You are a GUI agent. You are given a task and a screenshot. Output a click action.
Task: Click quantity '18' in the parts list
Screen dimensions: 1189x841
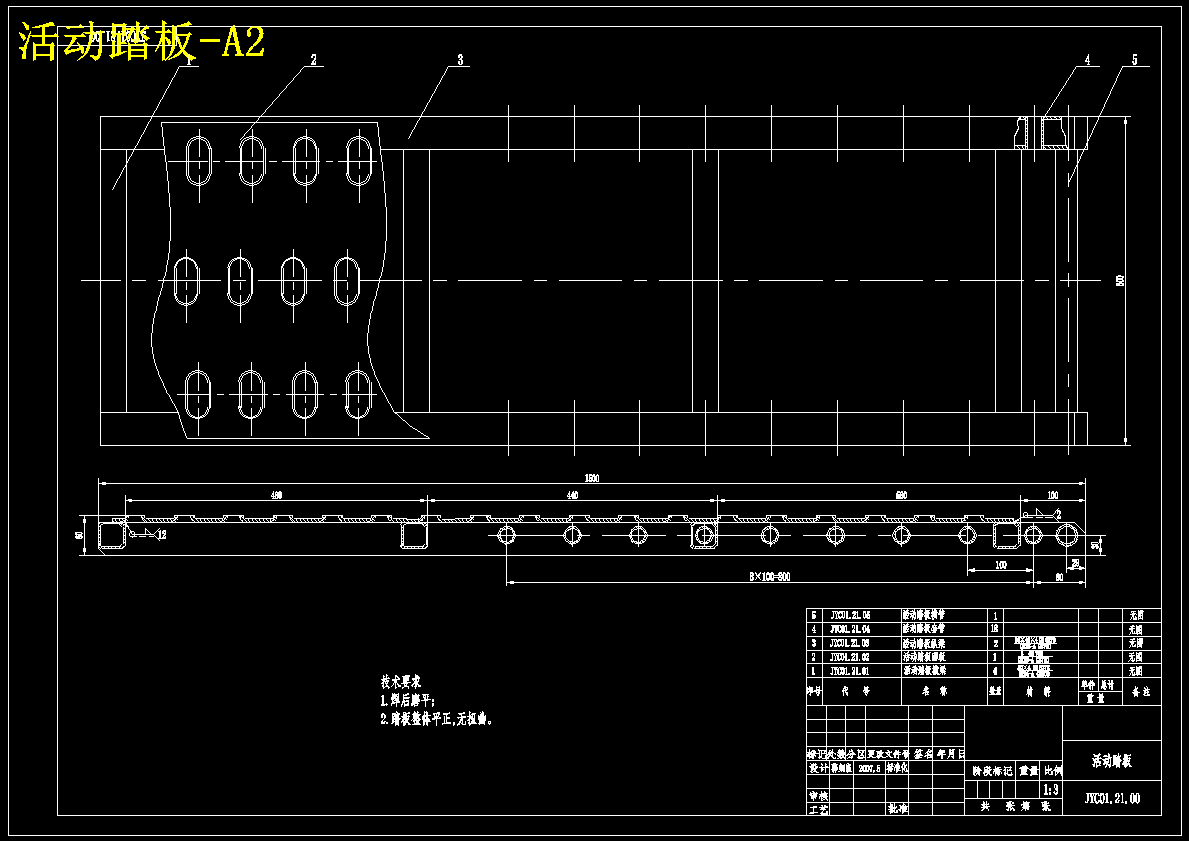point(996,629)
